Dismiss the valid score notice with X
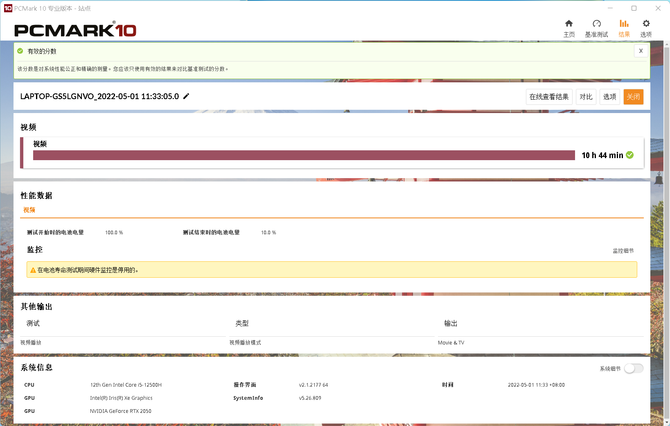Screen dimensions: 670x426 click(x=641, y=51)
